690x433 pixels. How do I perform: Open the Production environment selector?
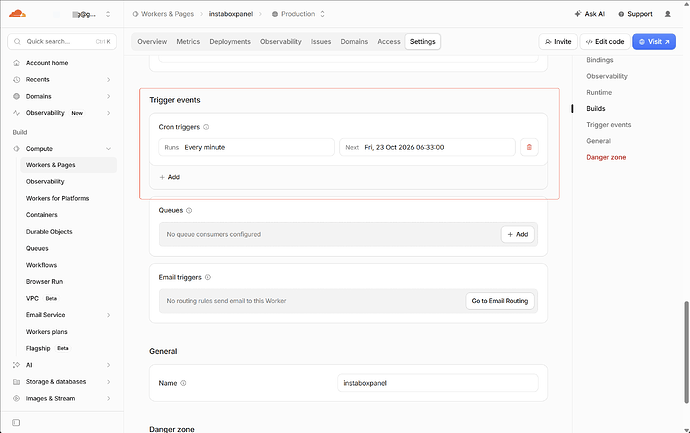pos(298,14)
